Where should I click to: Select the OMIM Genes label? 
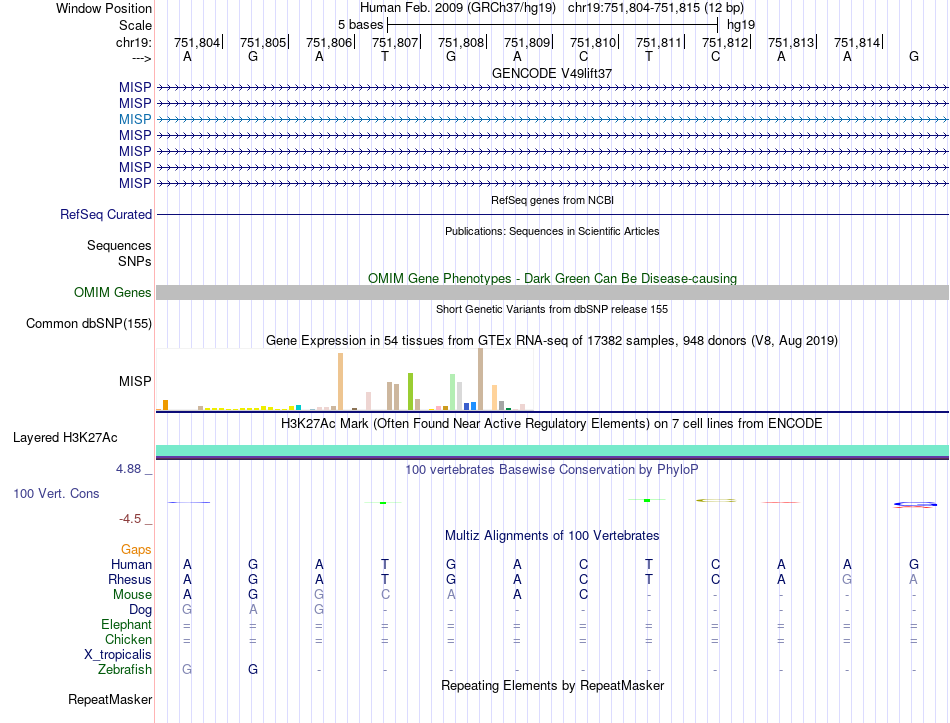click(113, 293)
